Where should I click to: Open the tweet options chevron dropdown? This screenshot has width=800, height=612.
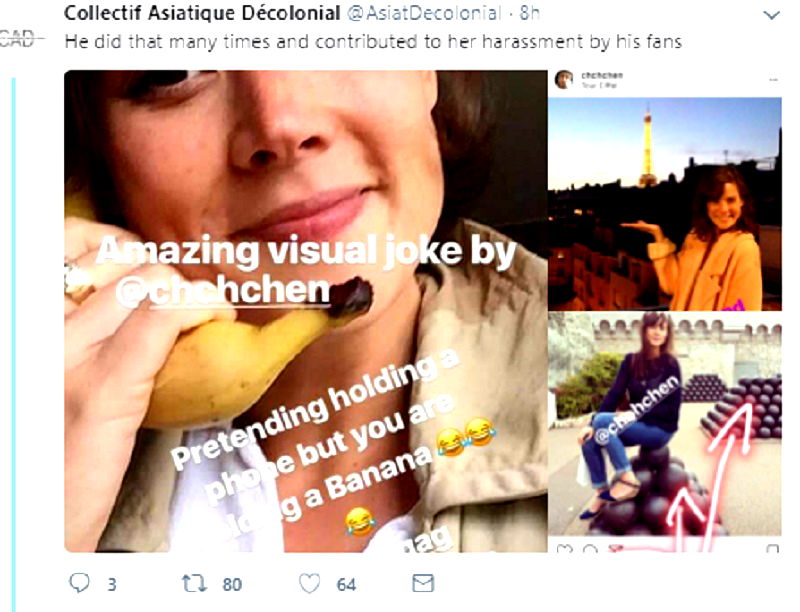tap(771, 15)
